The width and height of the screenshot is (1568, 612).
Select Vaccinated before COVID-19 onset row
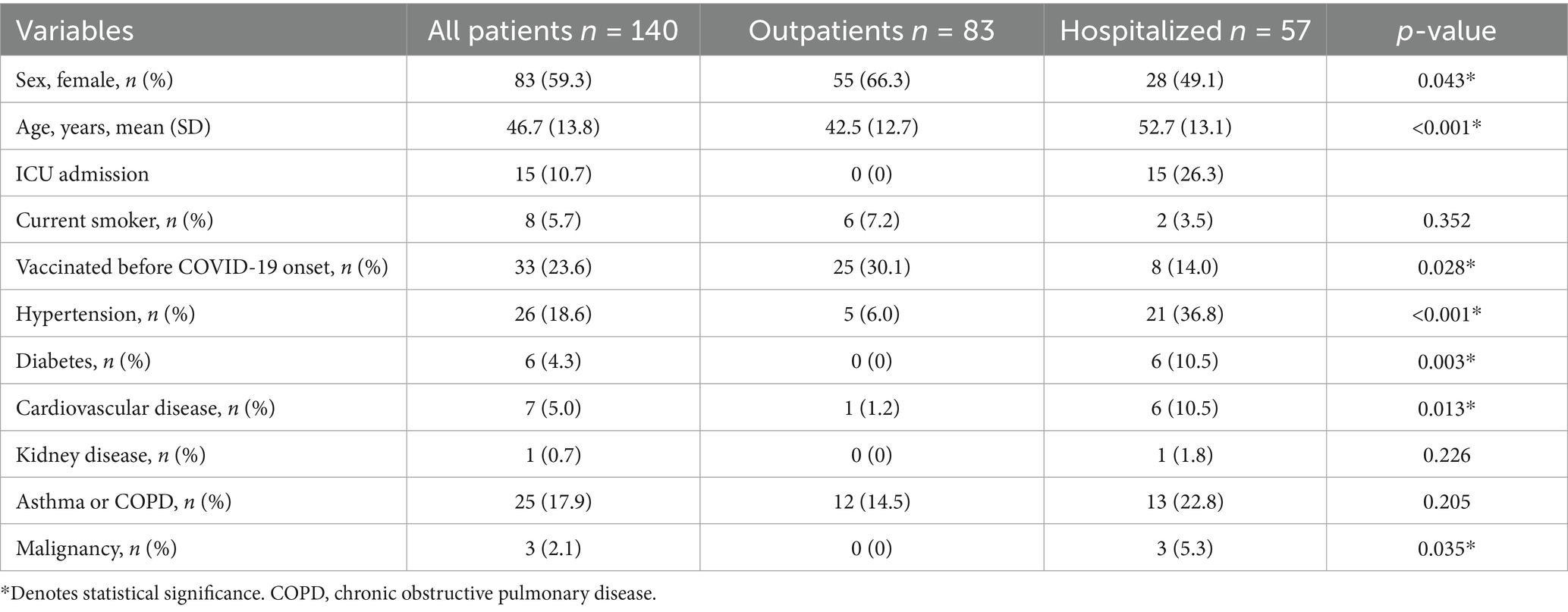tap(202, 267)
